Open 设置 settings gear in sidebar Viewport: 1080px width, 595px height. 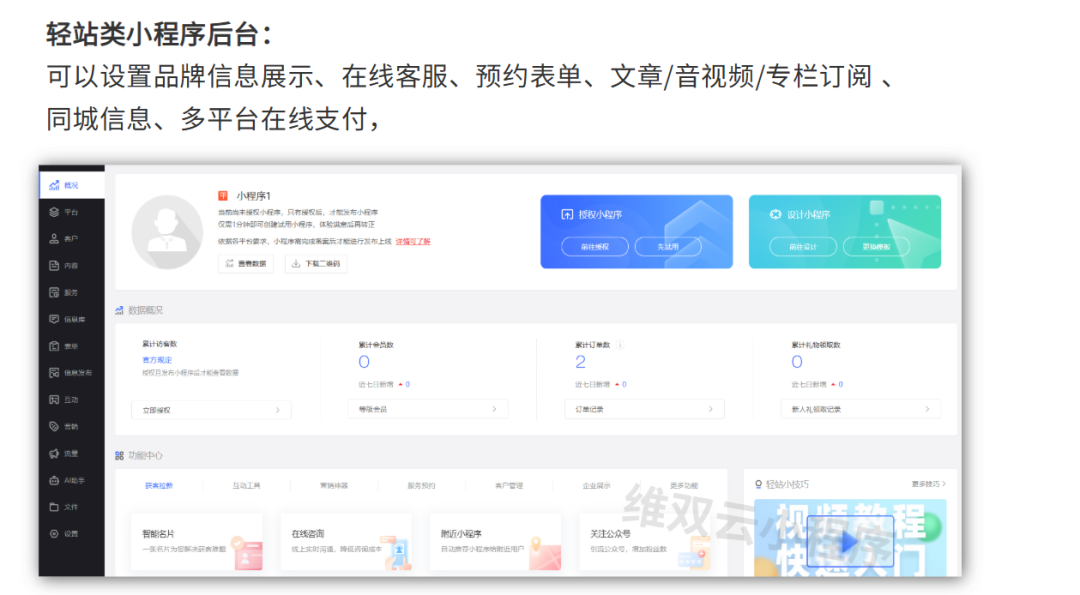click(x=55, y=534)
